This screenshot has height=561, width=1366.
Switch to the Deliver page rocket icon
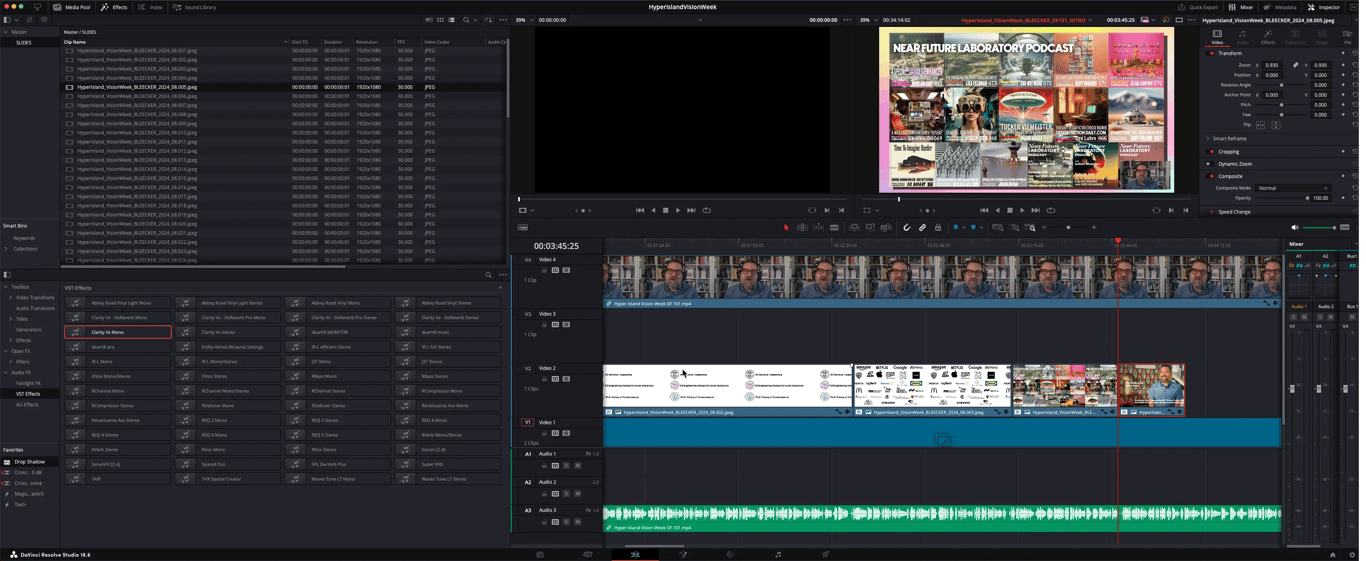pyautogui.click(x=826, y=554)
